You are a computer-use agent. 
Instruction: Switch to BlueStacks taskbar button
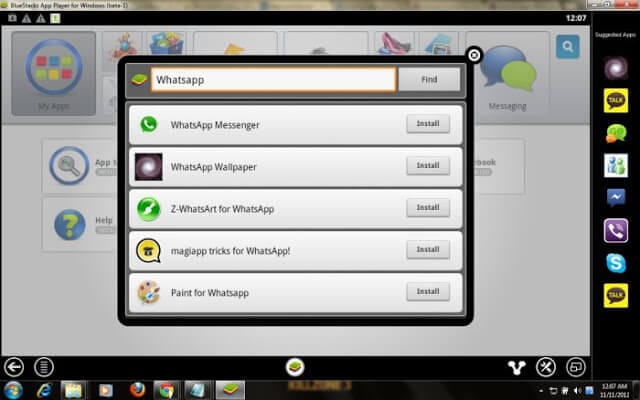230,391
